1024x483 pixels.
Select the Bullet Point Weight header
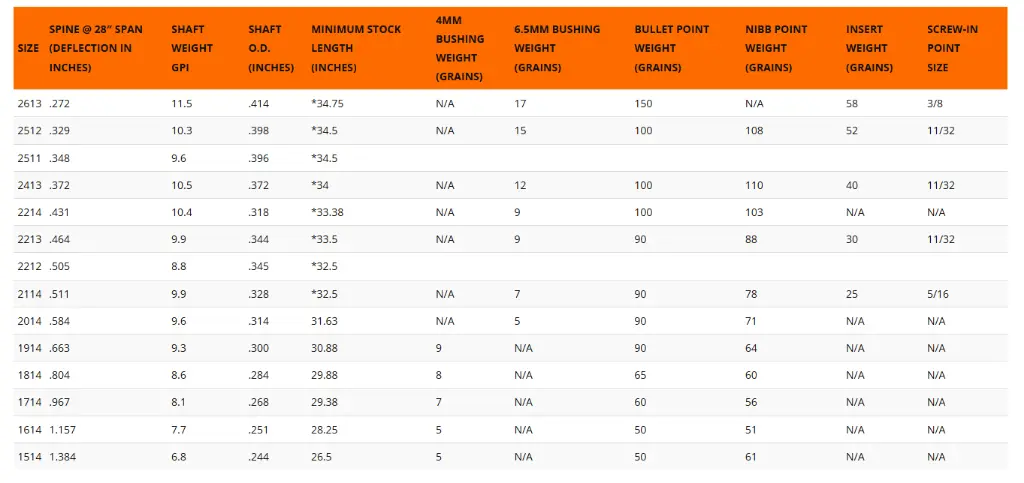click(x=672, y=48)
